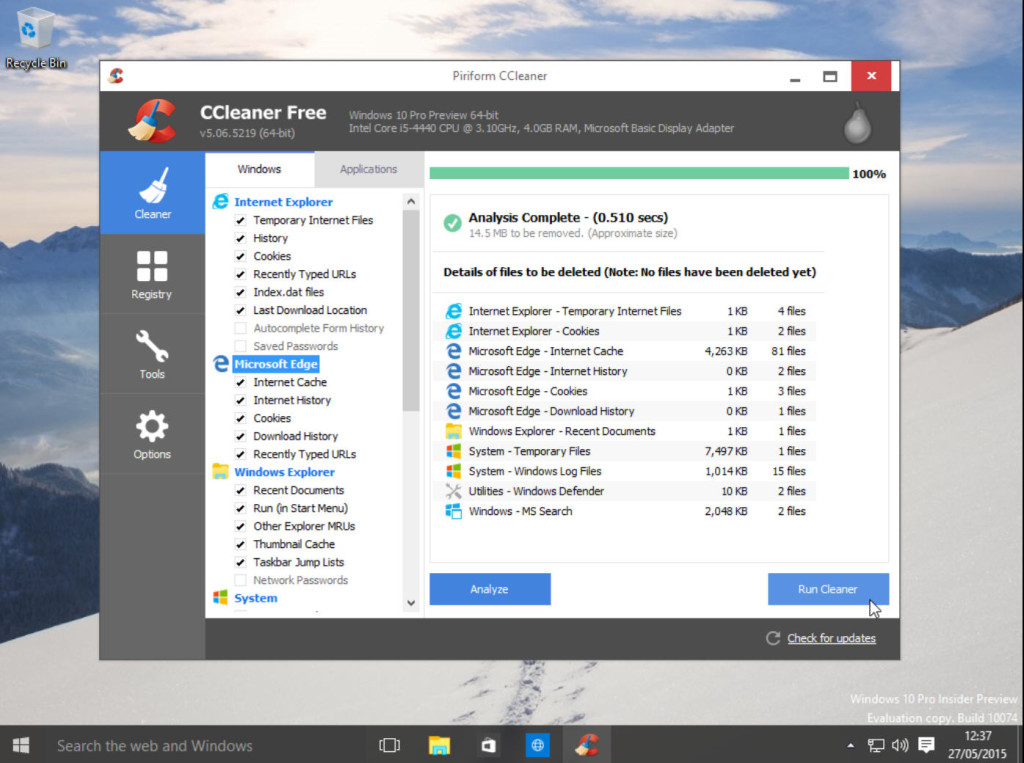Open the Options gear section
The width and height of the screenshot is (1024, 763).
152,426
